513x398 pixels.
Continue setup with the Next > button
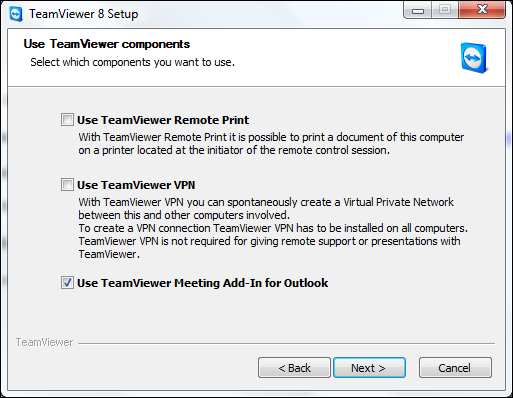(x=369, y=368)
